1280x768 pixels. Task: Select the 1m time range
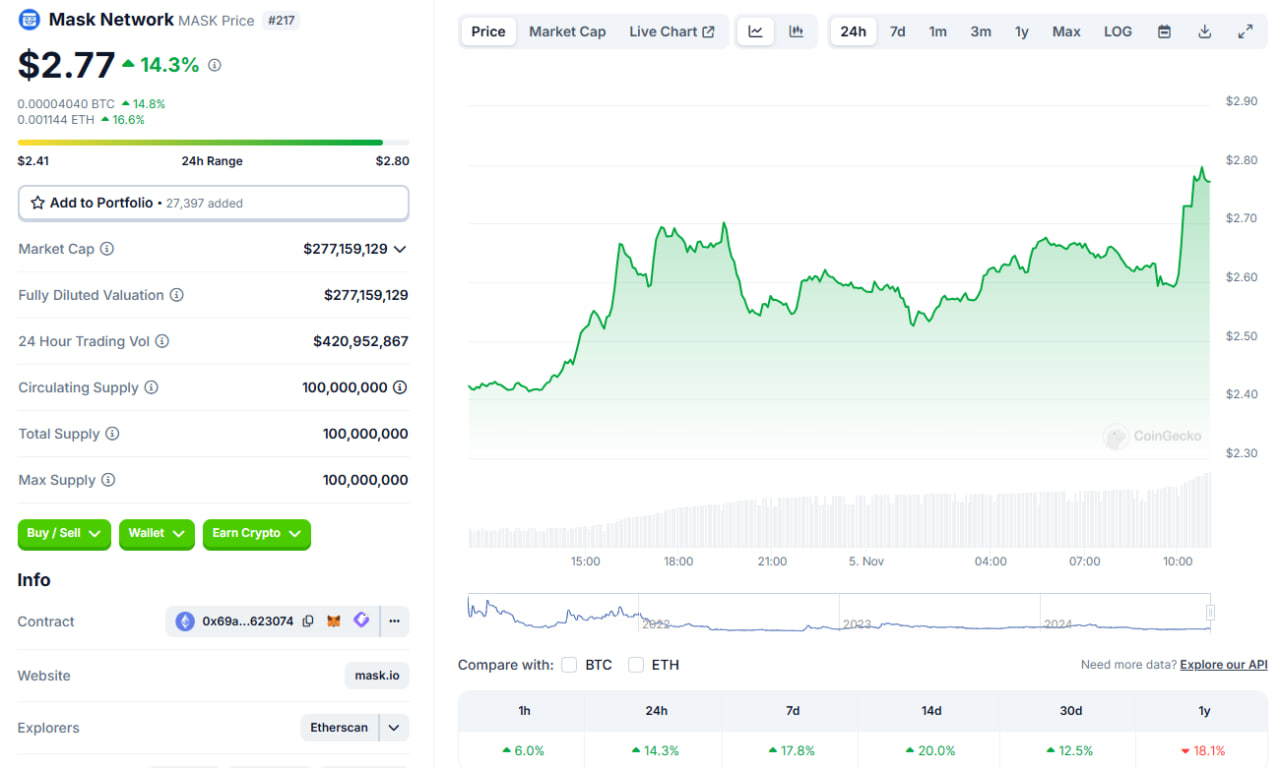tap(938, 31)
